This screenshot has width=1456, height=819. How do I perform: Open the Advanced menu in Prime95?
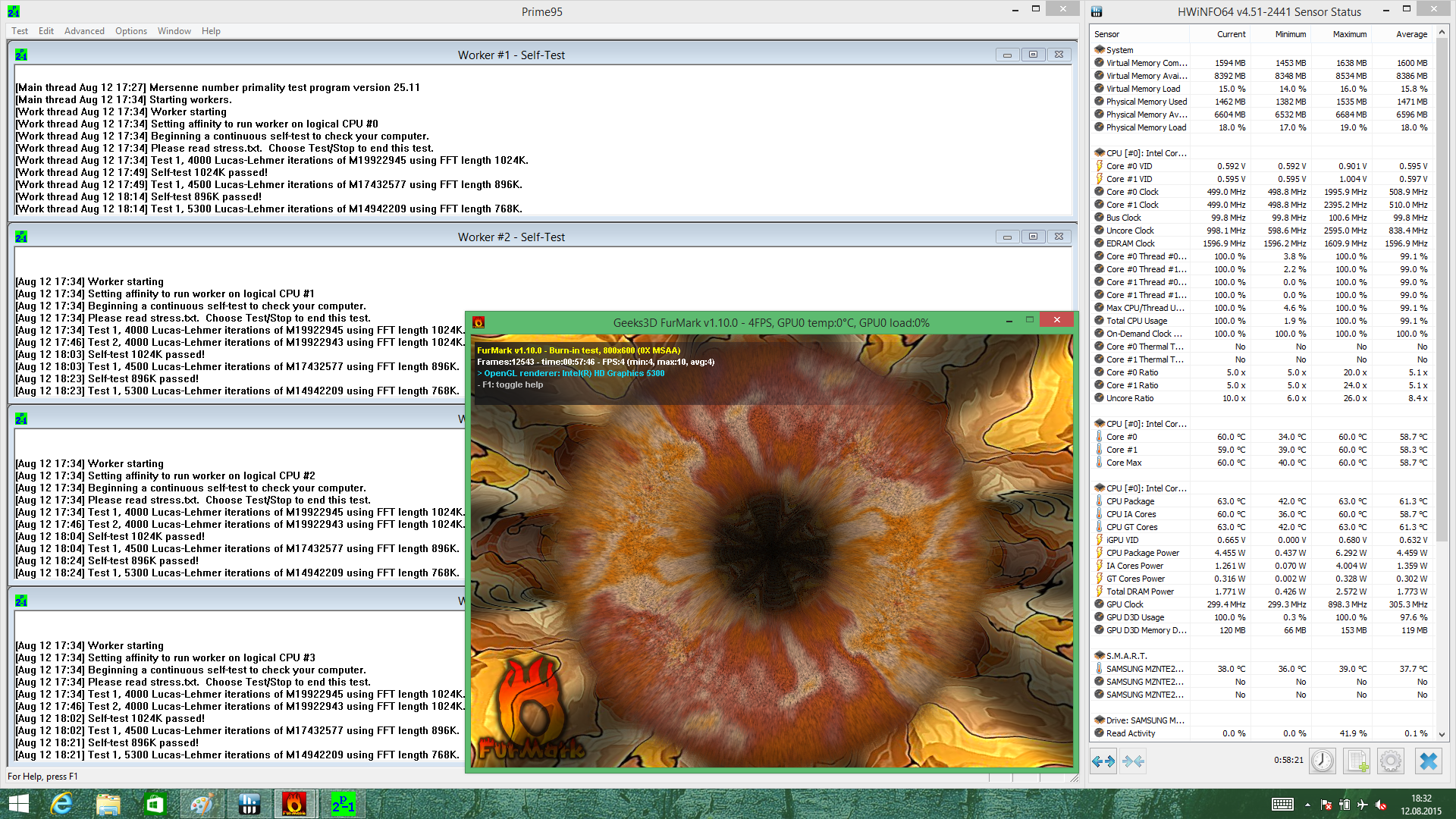point(84,31)
